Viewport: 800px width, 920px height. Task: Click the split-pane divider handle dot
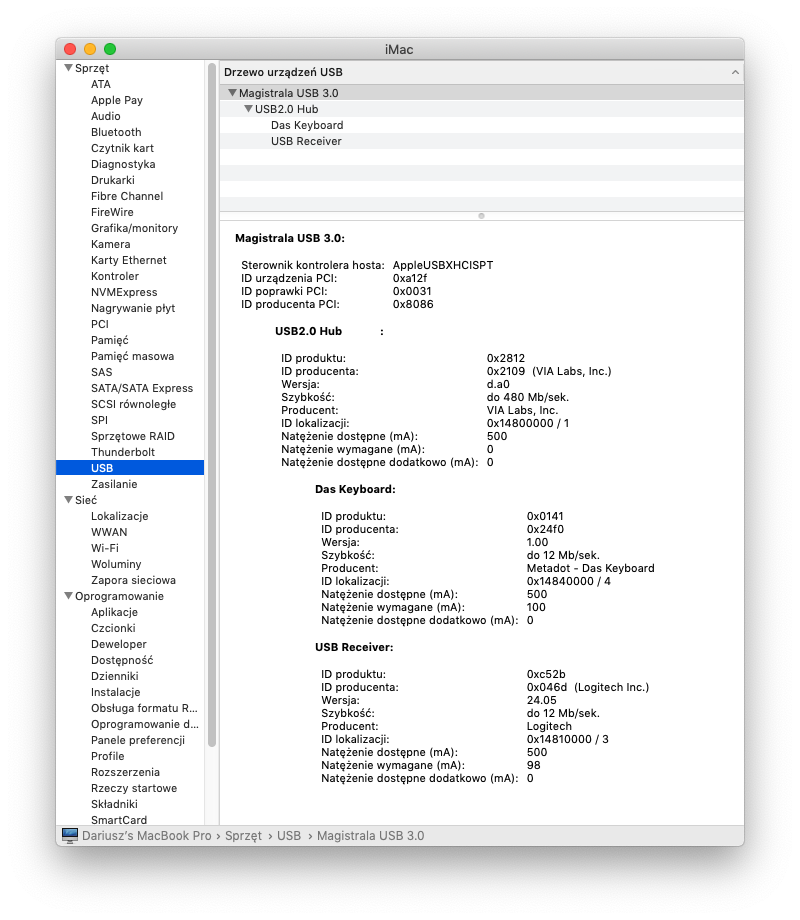click(x=481, y=215)
